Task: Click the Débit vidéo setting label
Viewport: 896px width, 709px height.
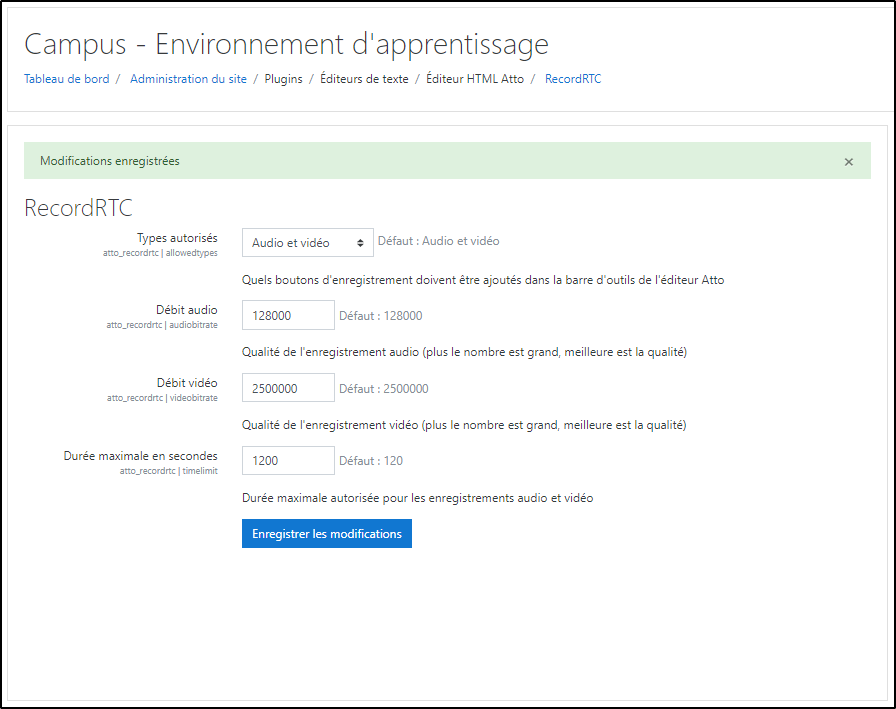Action: pos(187,383)
